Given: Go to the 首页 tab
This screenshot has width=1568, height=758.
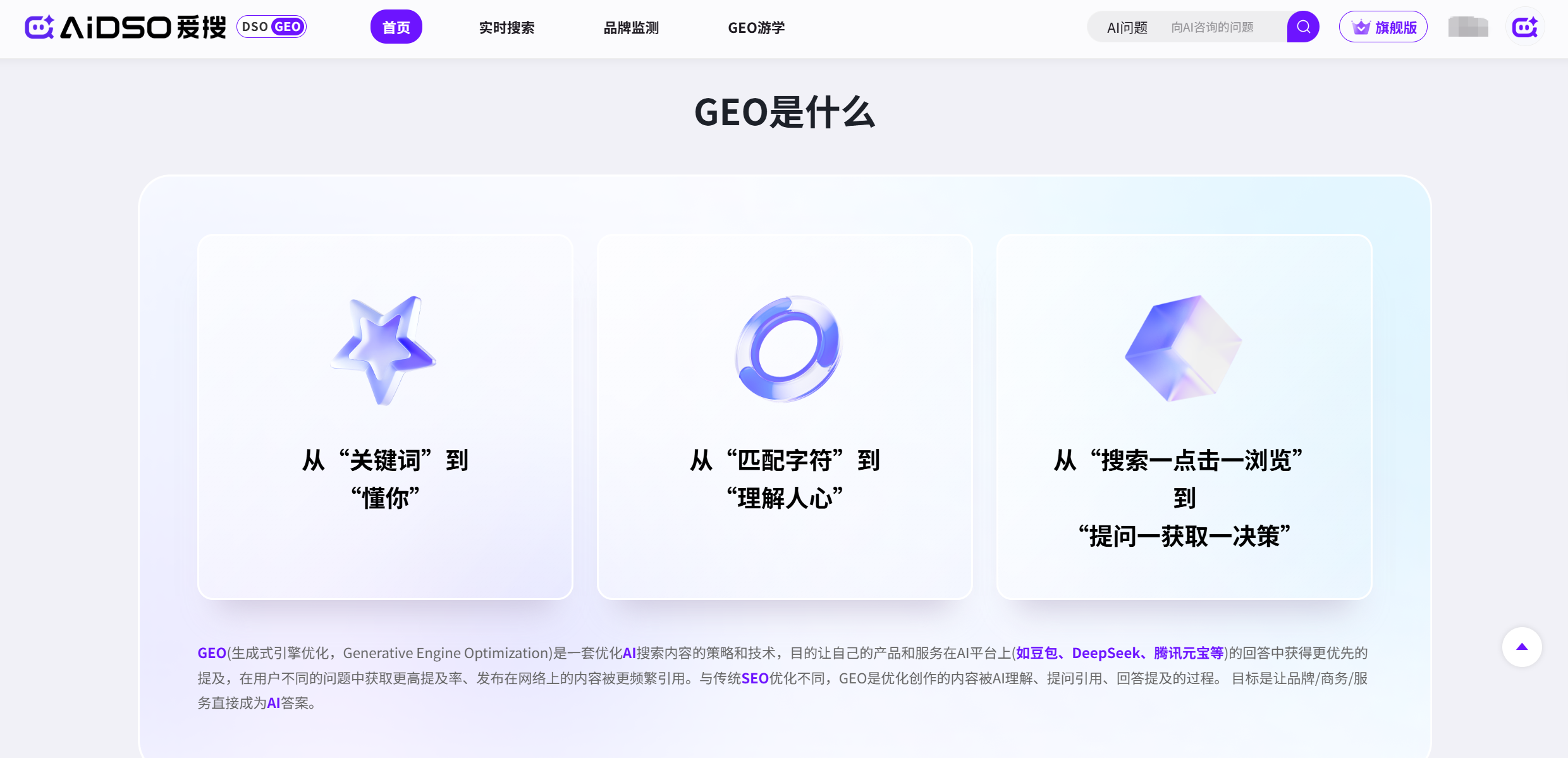Looking at the screenshot, I should pos(396,27).
